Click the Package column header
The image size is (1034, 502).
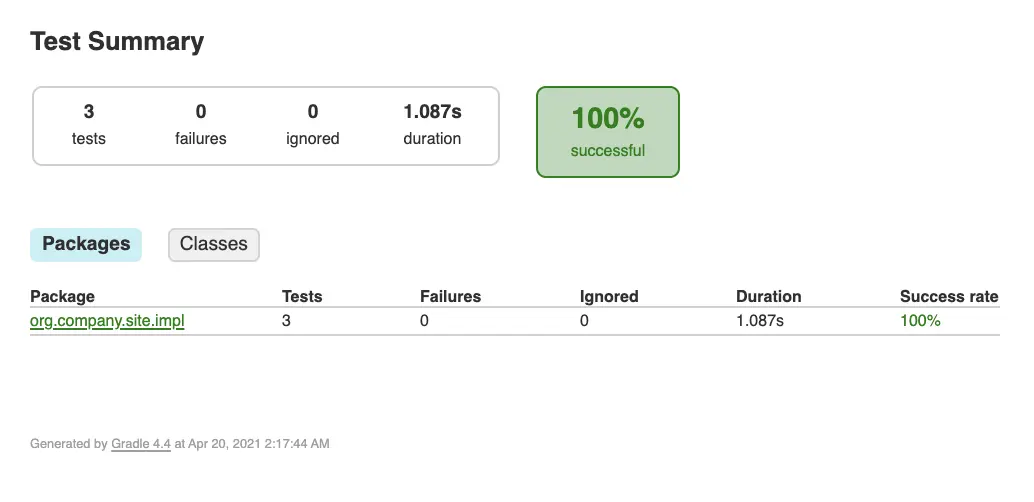(x=62, y=297)
